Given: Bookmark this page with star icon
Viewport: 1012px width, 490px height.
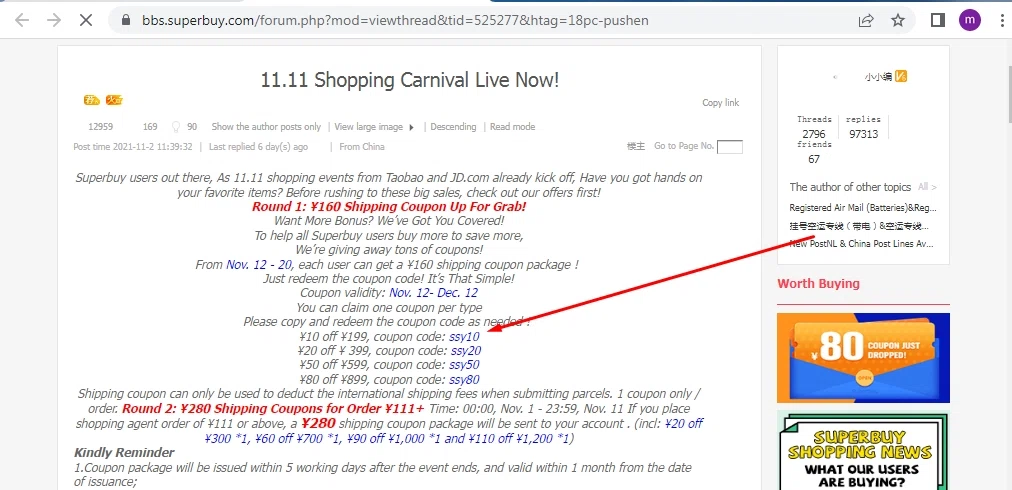Looking at the screenshot, I should click(x=898, y=20).
